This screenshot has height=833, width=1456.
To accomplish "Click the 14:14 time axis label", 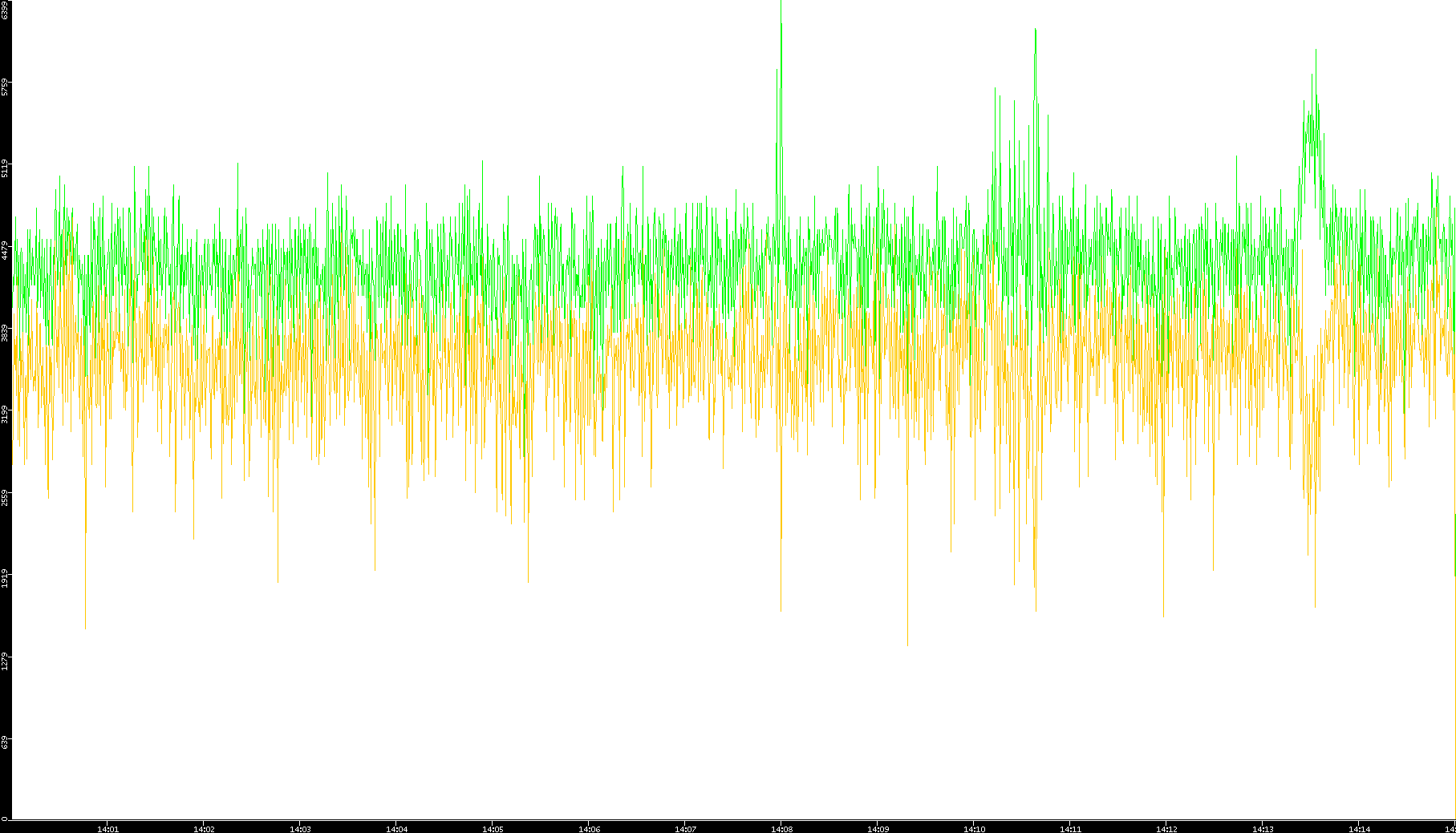I will [1359, 829].
